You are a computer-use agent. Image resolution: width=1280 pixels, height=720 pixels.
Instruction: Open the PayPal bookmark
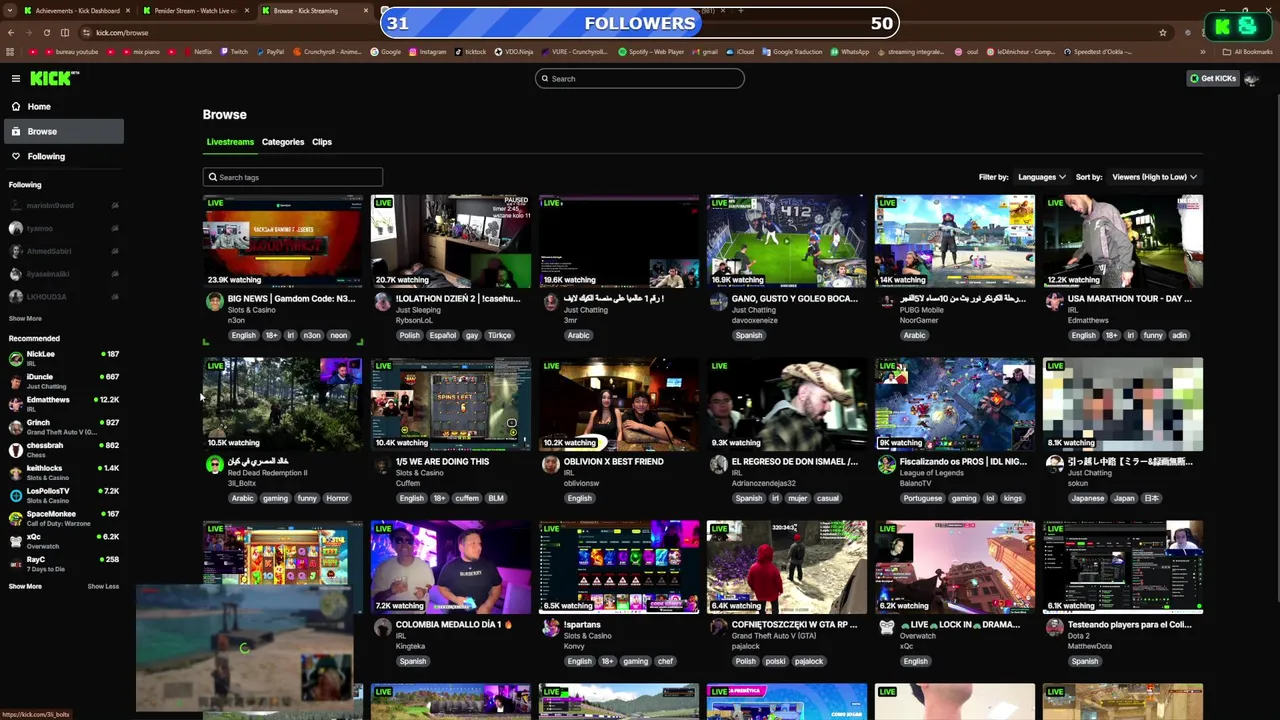click(x=270, y=52)
